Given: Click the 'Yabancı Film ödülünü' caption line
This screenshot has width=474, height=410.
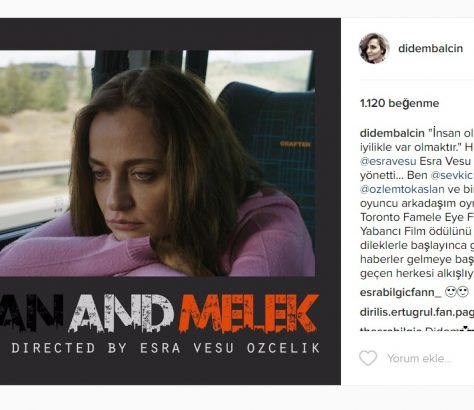Looking at the screenshot, I should coord(415,231).
